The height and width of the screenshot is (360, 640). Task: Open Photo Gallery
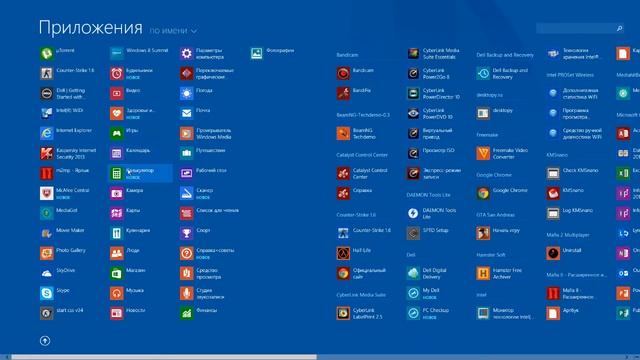63,253
